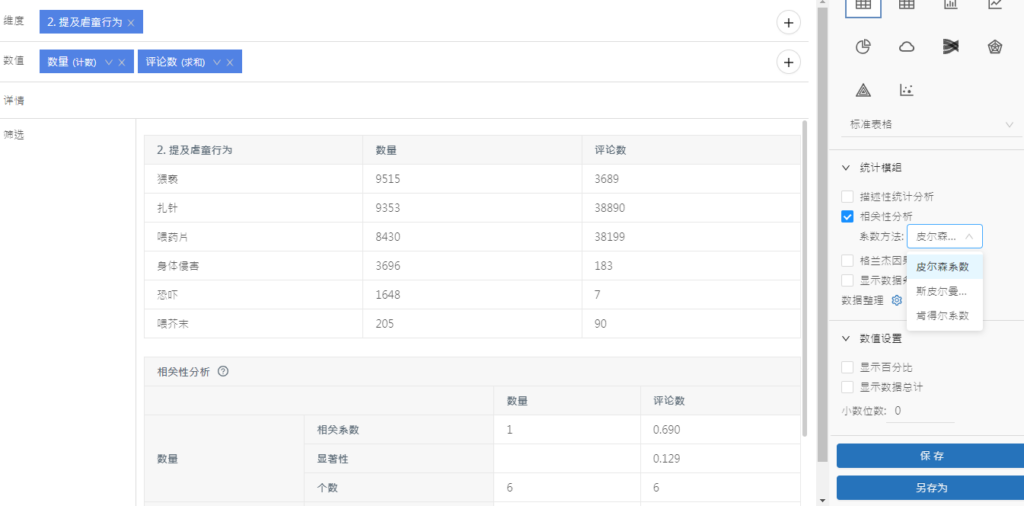Screen dimensions: 1024x506
Task: Open the 数据整理 gear settings
Action: click(897, 300)
